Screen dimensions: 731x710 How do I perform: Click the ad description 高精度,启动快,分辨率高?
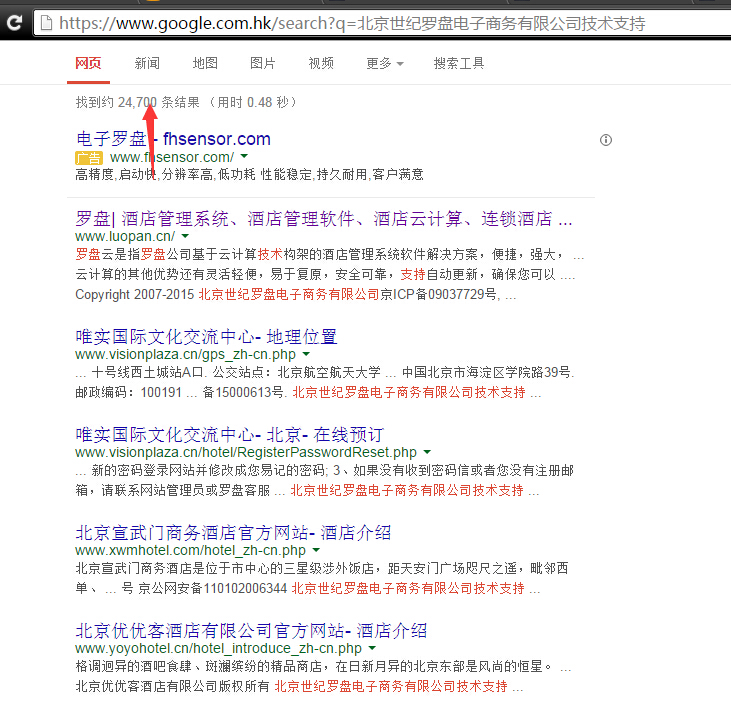pyautogui.click(x=144, y=174)
